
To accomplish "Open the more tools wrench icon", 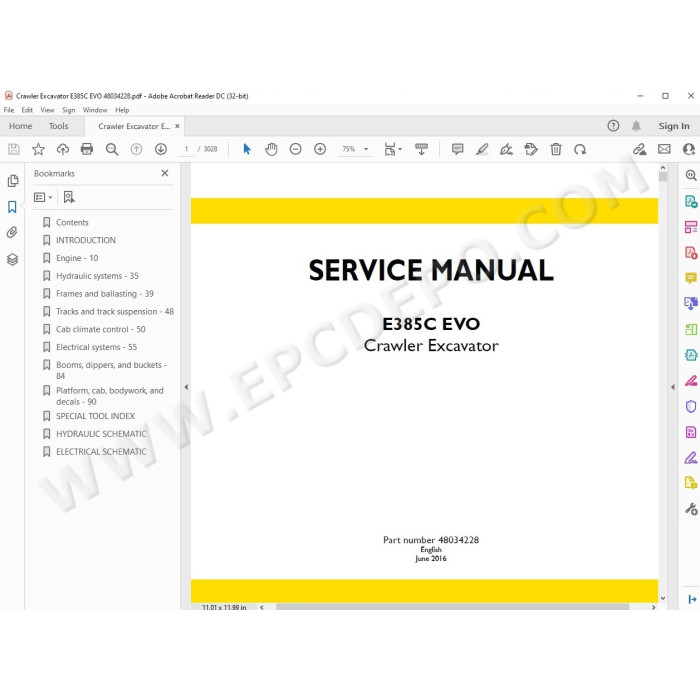I will 691,508.
